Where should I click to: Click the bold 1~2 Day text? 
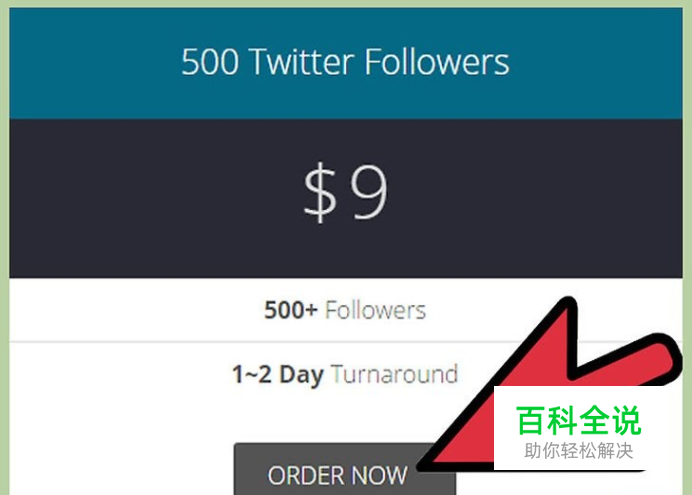click(278, 375)
